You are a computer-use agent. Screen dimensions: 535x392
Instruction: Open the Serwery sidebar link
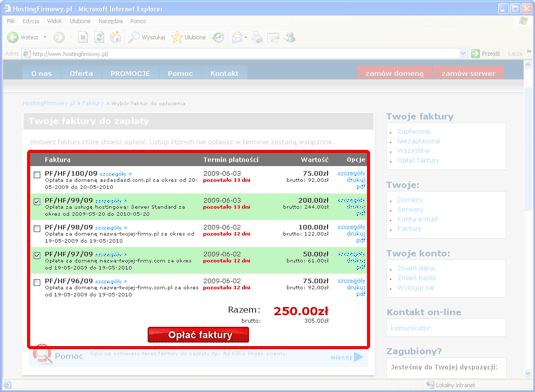pyautogui.click(x=410, y=209)
